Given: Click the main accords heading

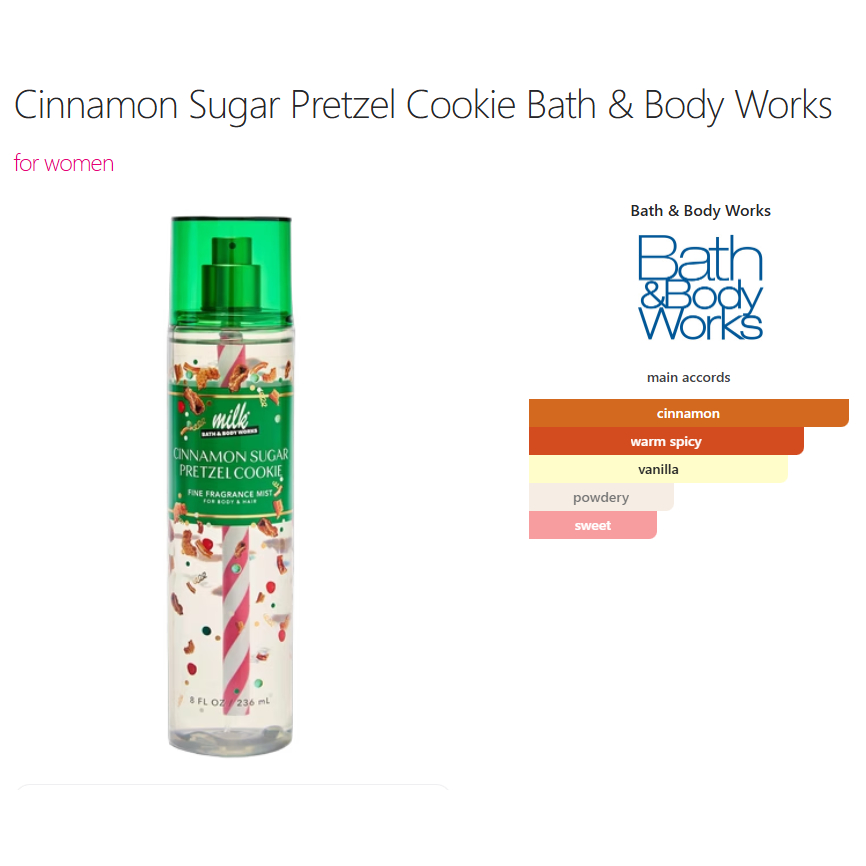Looking at the screenshot, I should [x=688, y=377].
